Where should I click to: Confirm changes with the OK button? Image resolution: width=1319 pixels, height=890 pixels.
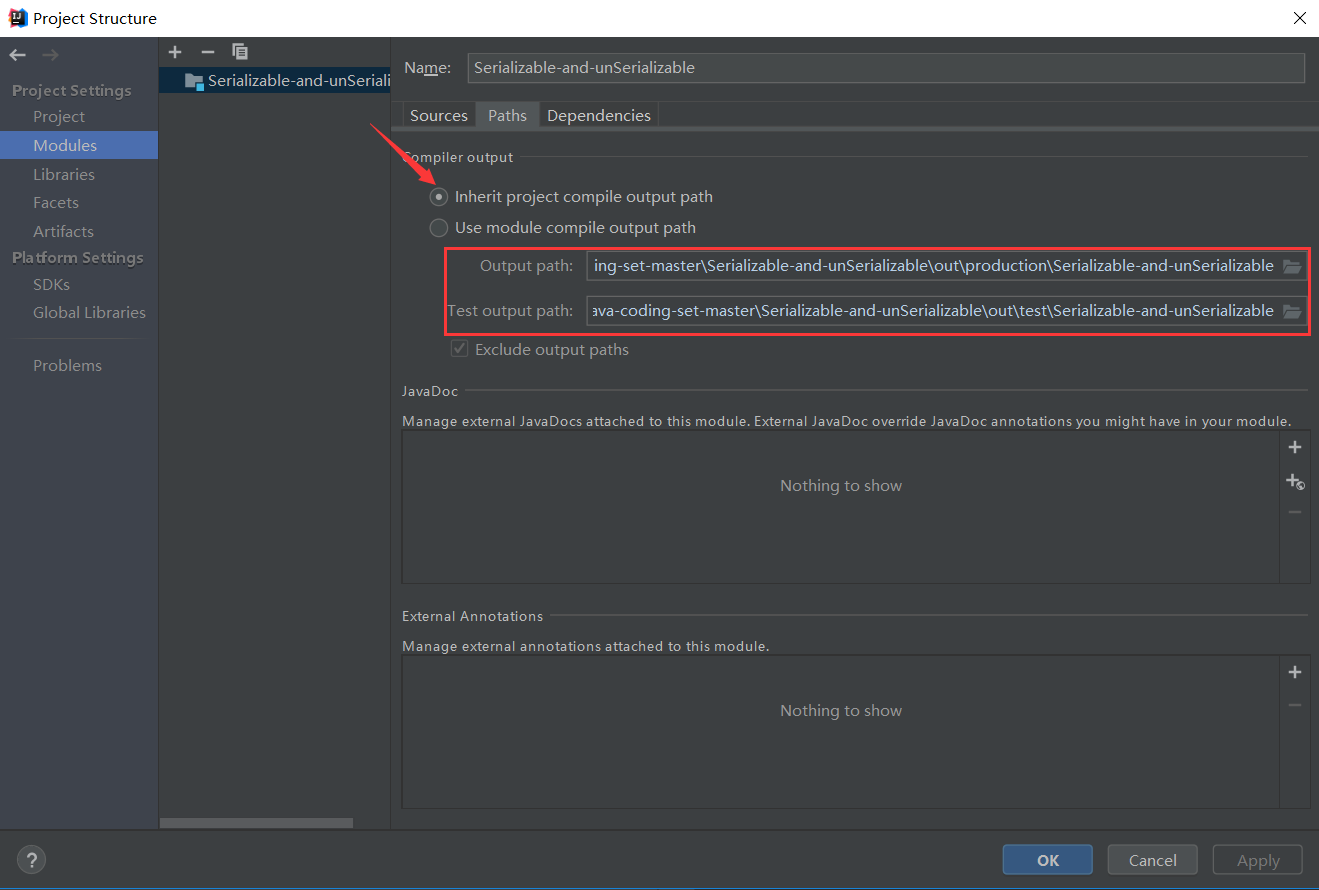pyautogui.click(x=1047, y=859)
